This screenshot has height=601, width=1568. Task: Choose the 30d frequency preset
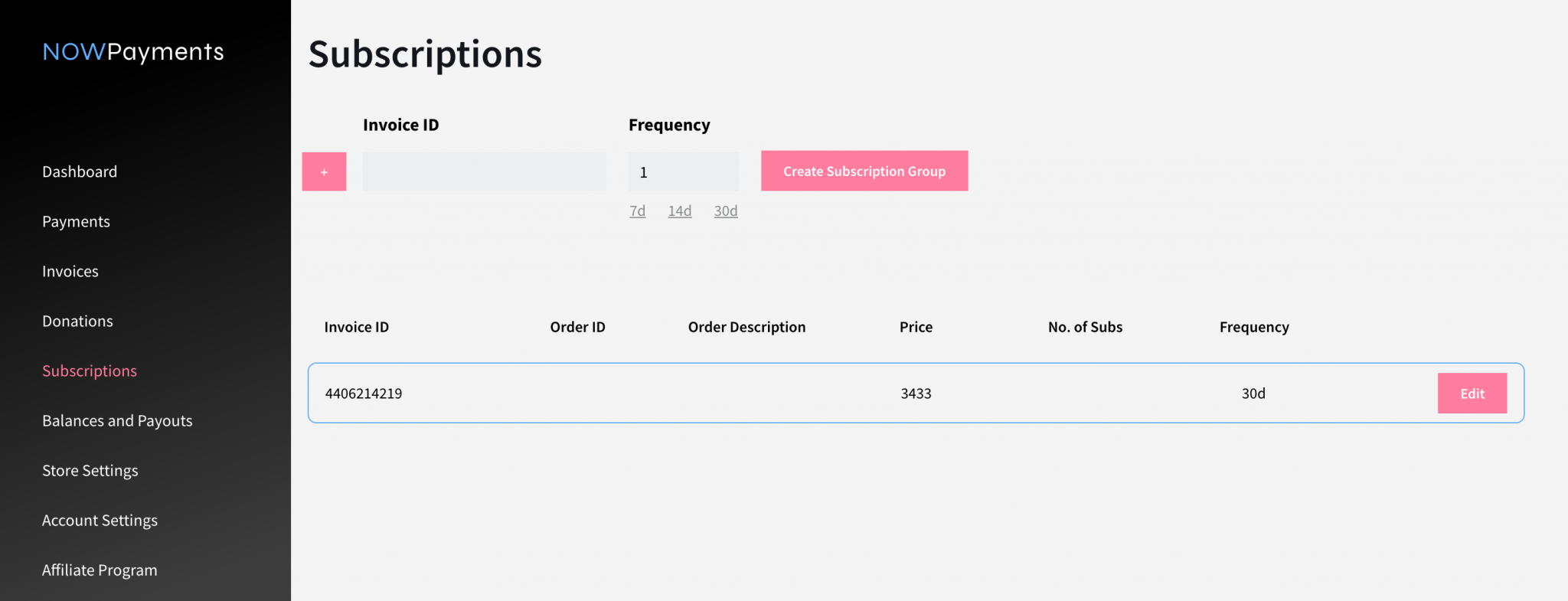click(x=725, y=211)
